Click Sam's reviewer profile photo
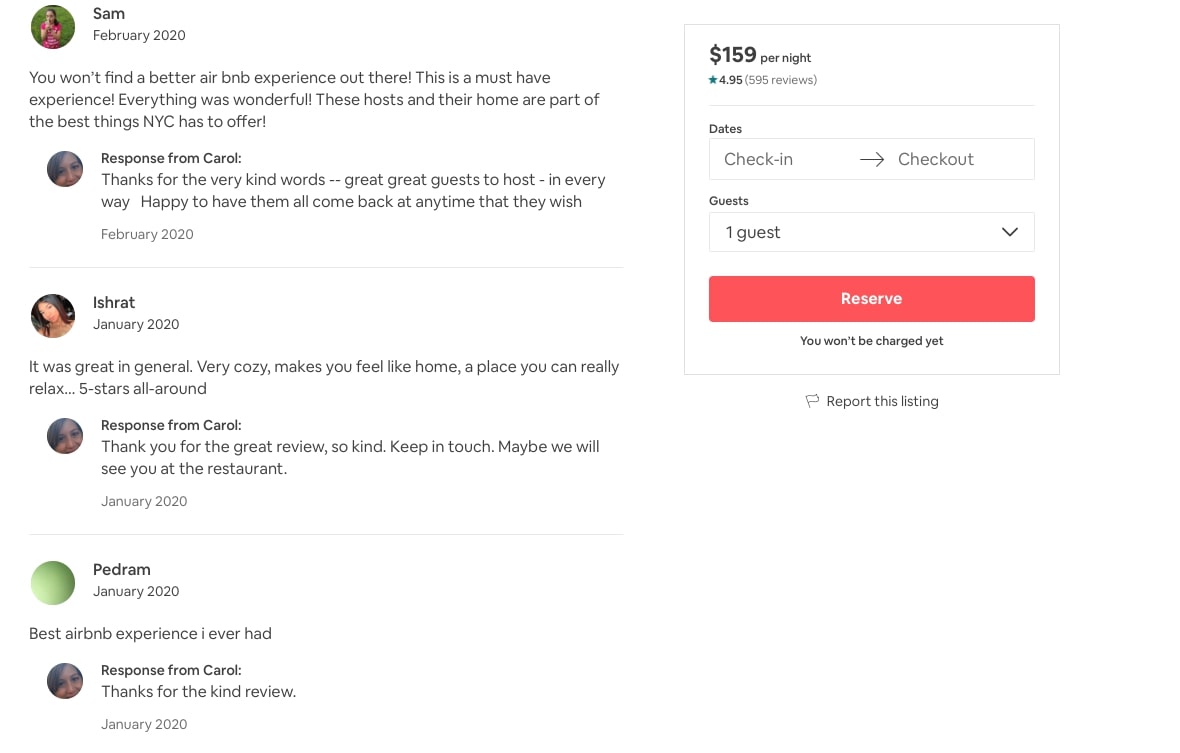Screen dimensions: 1180x753 [x=53, y=27]
